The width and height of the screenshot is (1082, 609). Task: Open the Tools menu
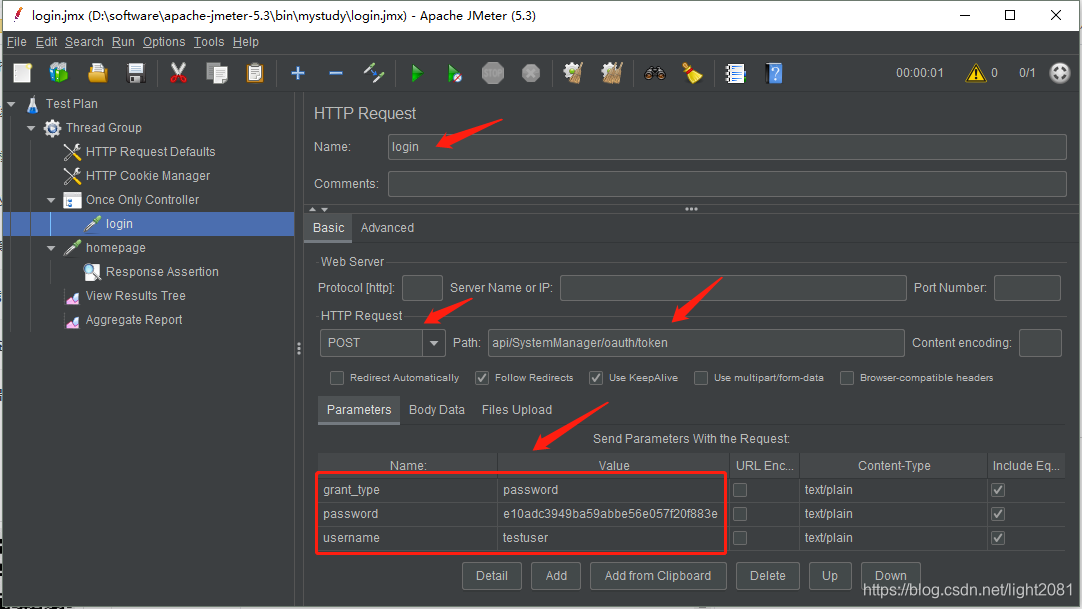[x=208, y=41]
